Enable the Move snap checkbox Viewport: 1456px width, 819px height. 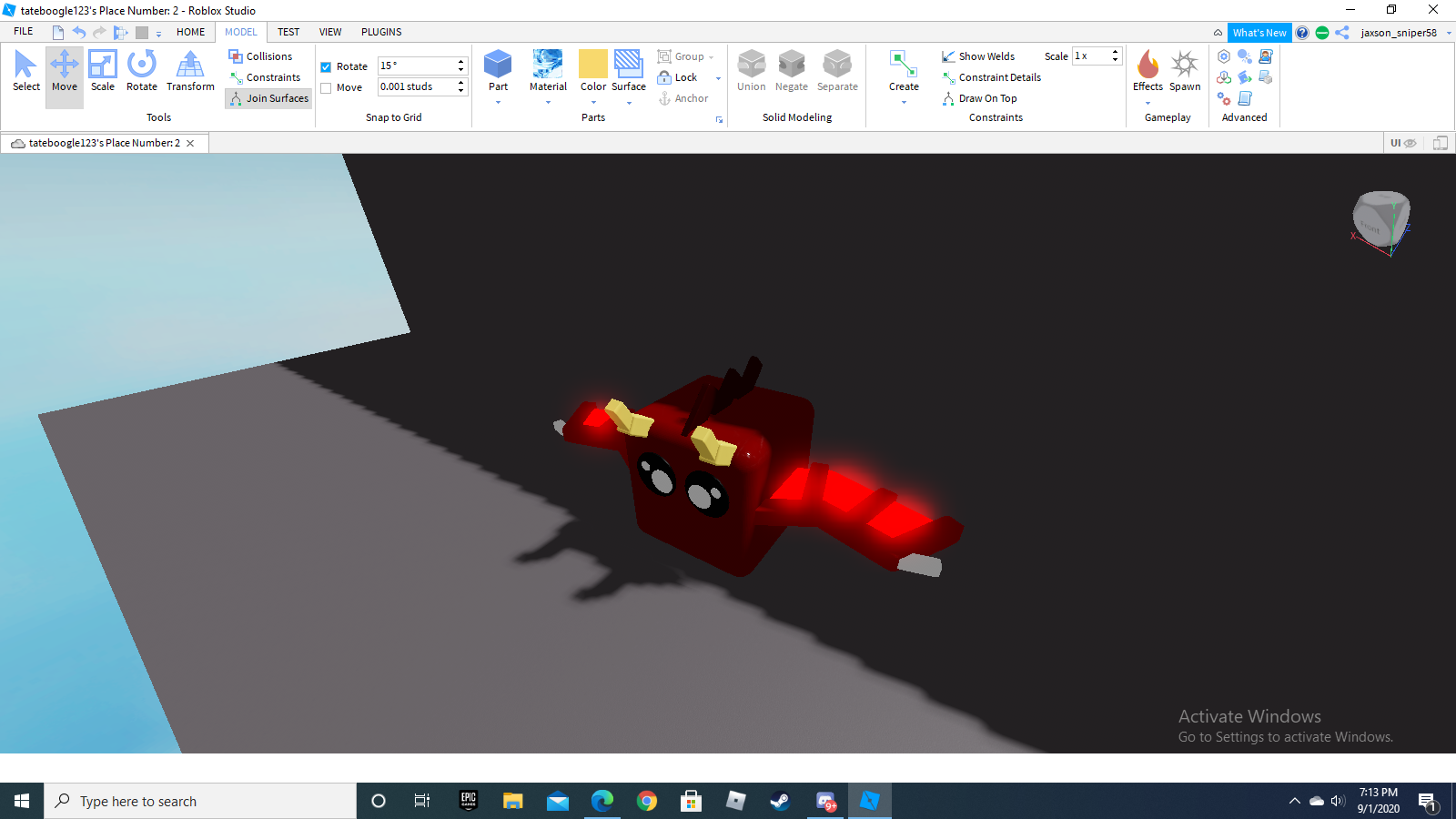[326, 88]
